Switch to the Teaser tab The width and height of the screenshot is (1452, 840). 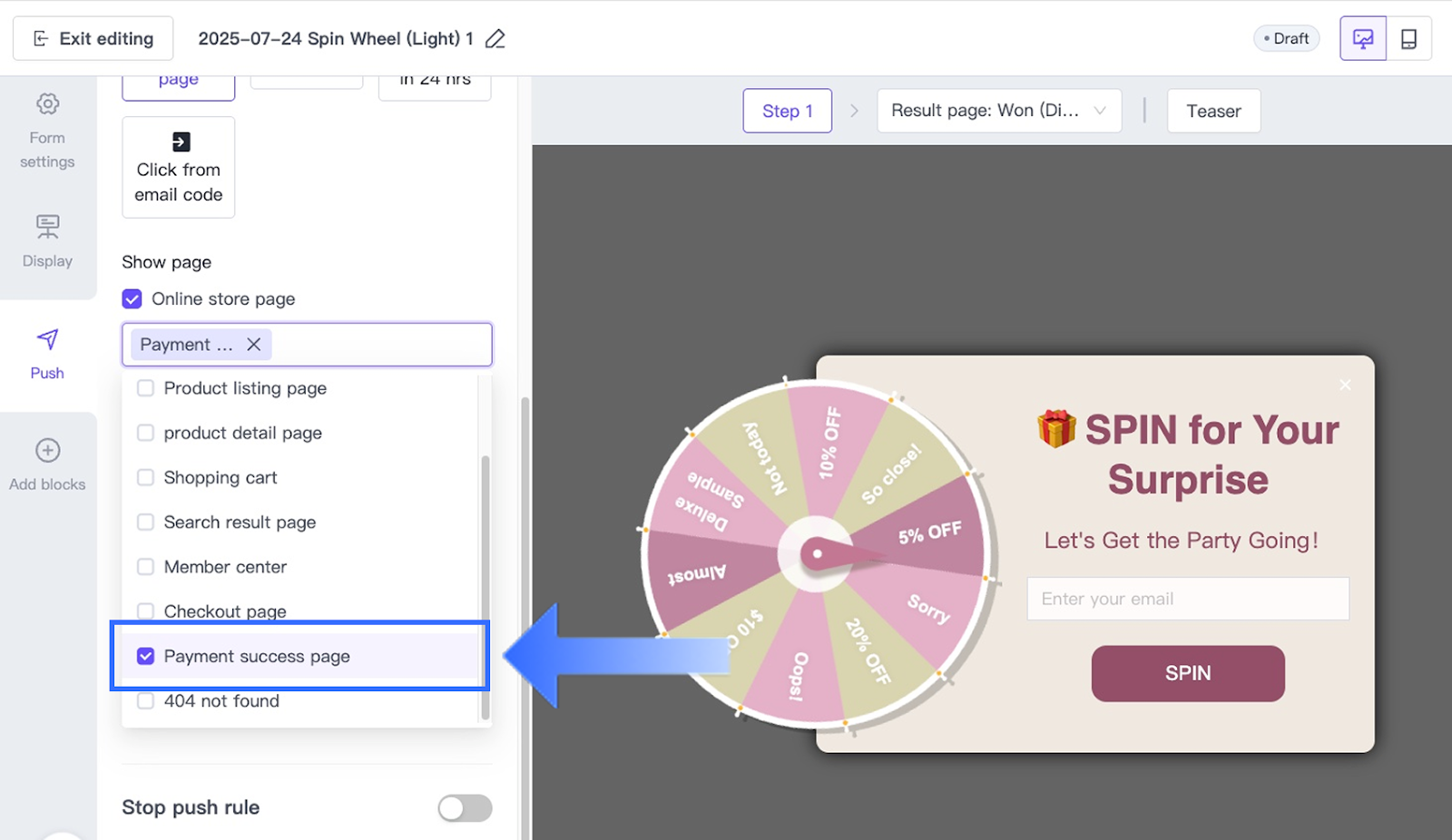(1212, 111)
